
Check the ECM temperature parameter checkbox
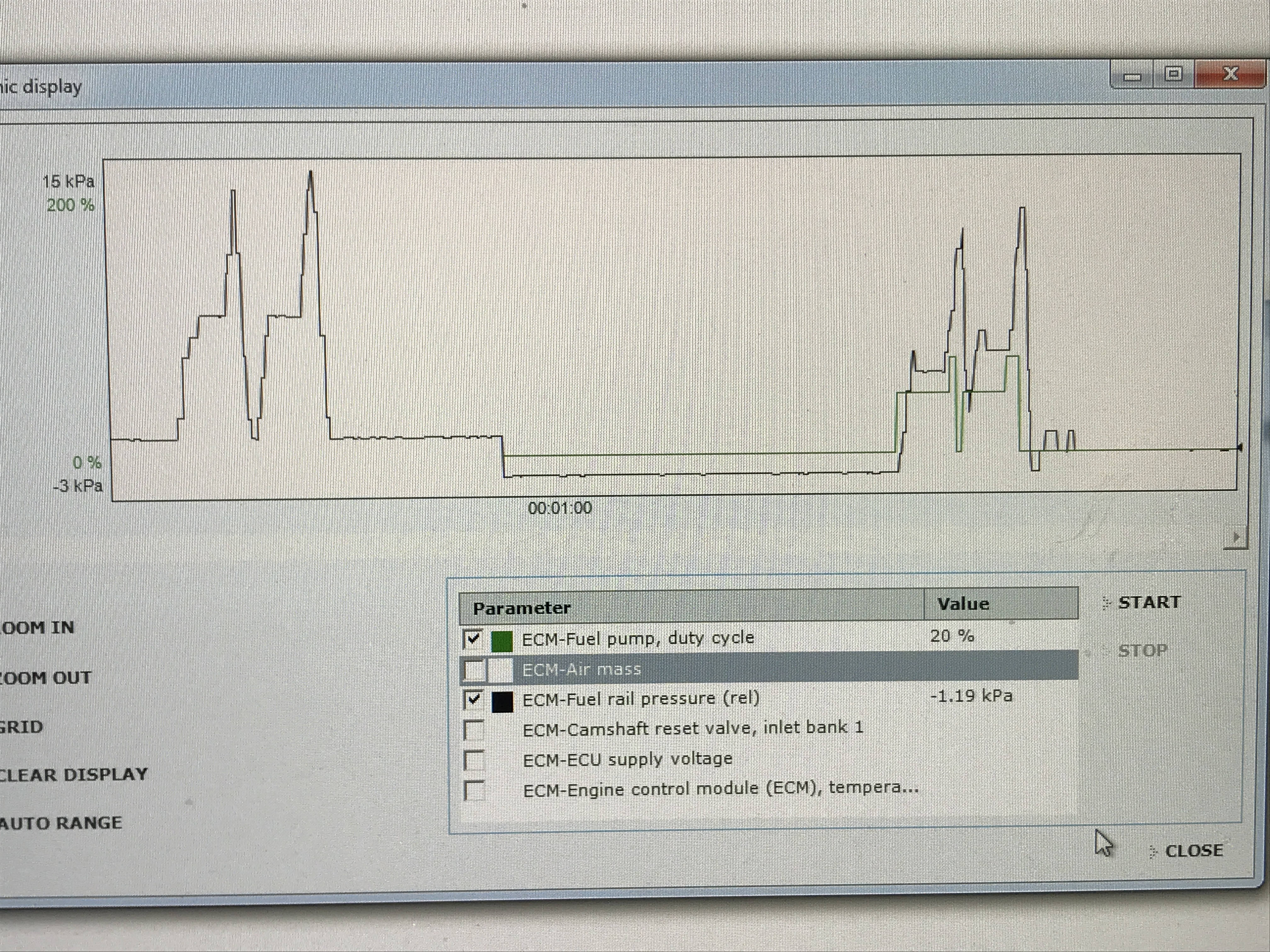(474, 790)
